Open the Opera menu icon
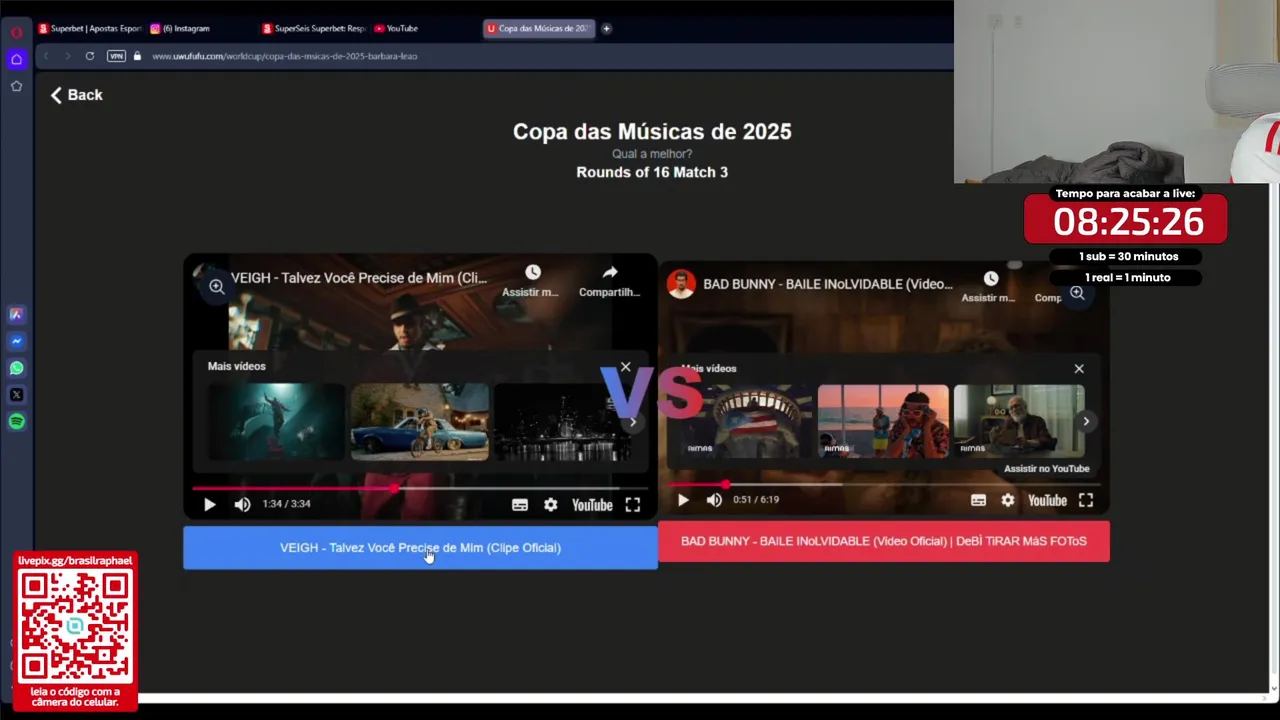1280x720 pixels. coord(16,32)
